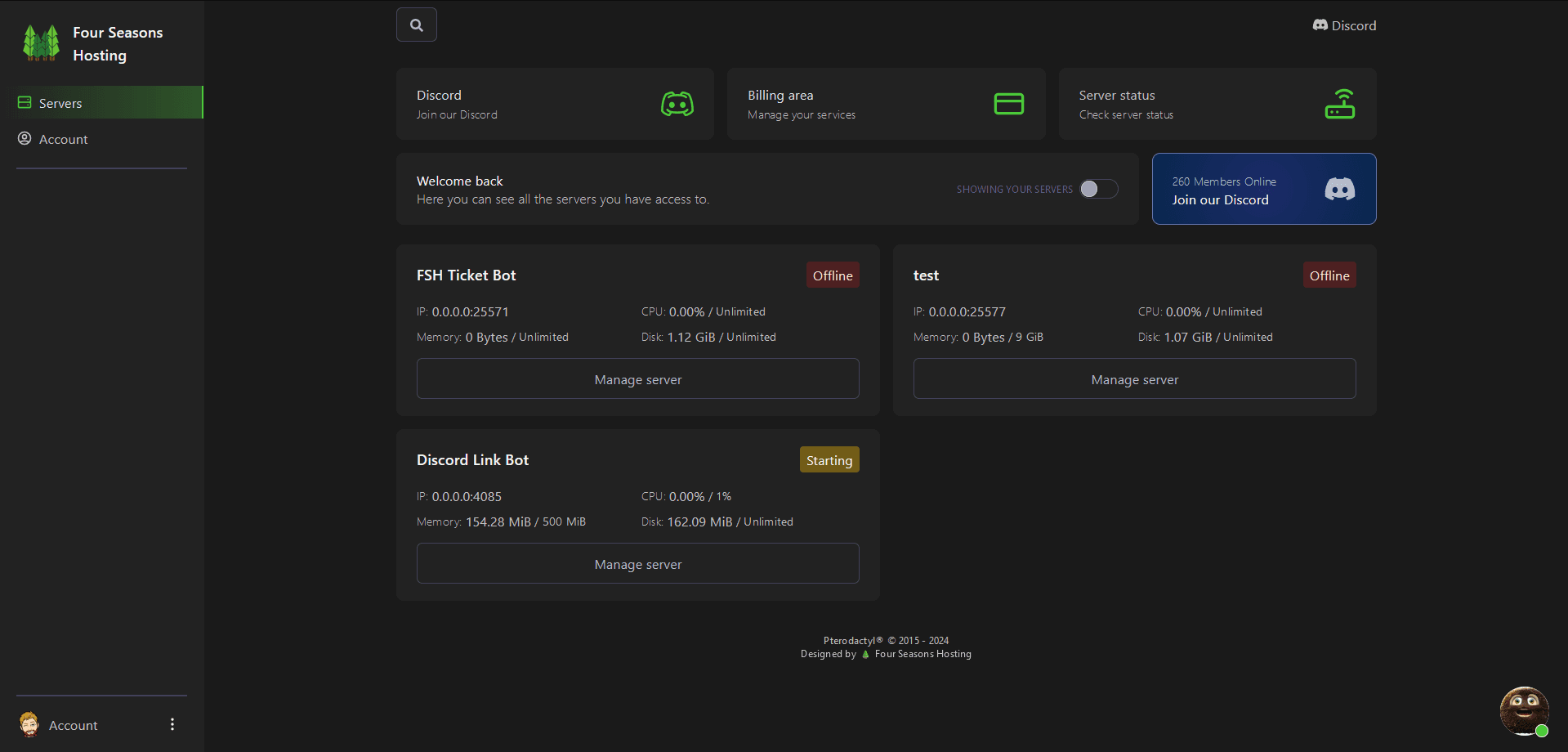The width and height of the screenshot is (1568, 752).
Task: Click the Account label at bottom left
Action: pos(74,725)
